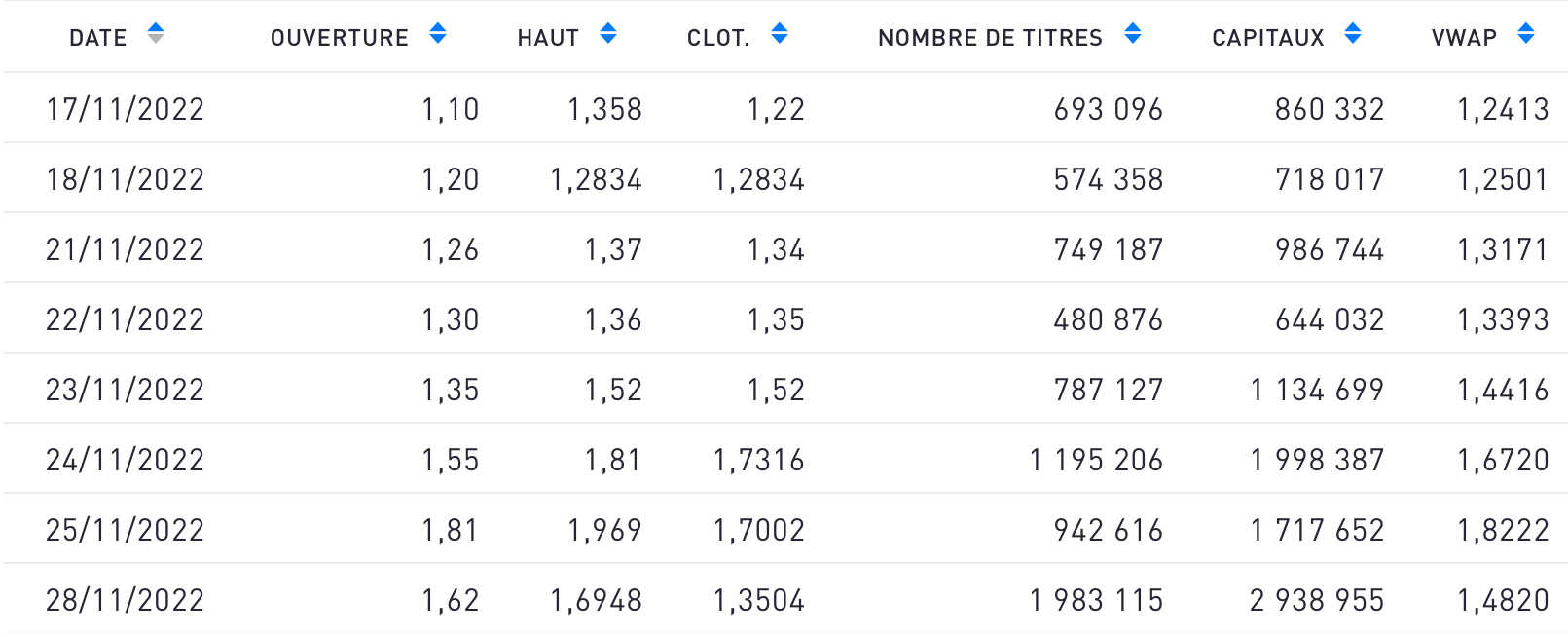Click NOMBRE DE TITRES header text

tap(990, 38)
